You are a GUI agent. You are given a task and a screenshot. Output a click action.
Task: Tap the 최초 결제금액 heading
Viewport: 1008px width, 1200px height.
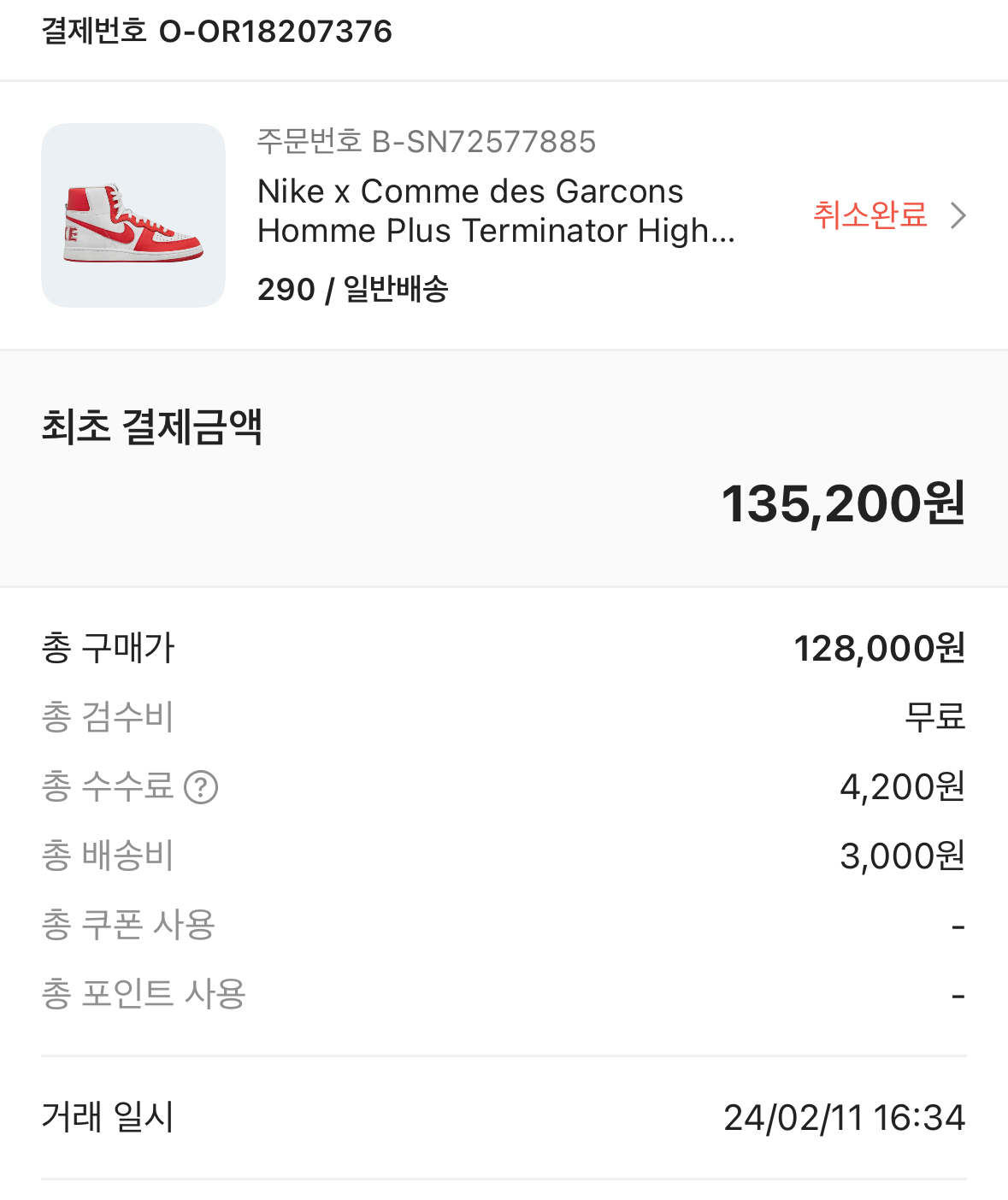(x=152, y=426)
